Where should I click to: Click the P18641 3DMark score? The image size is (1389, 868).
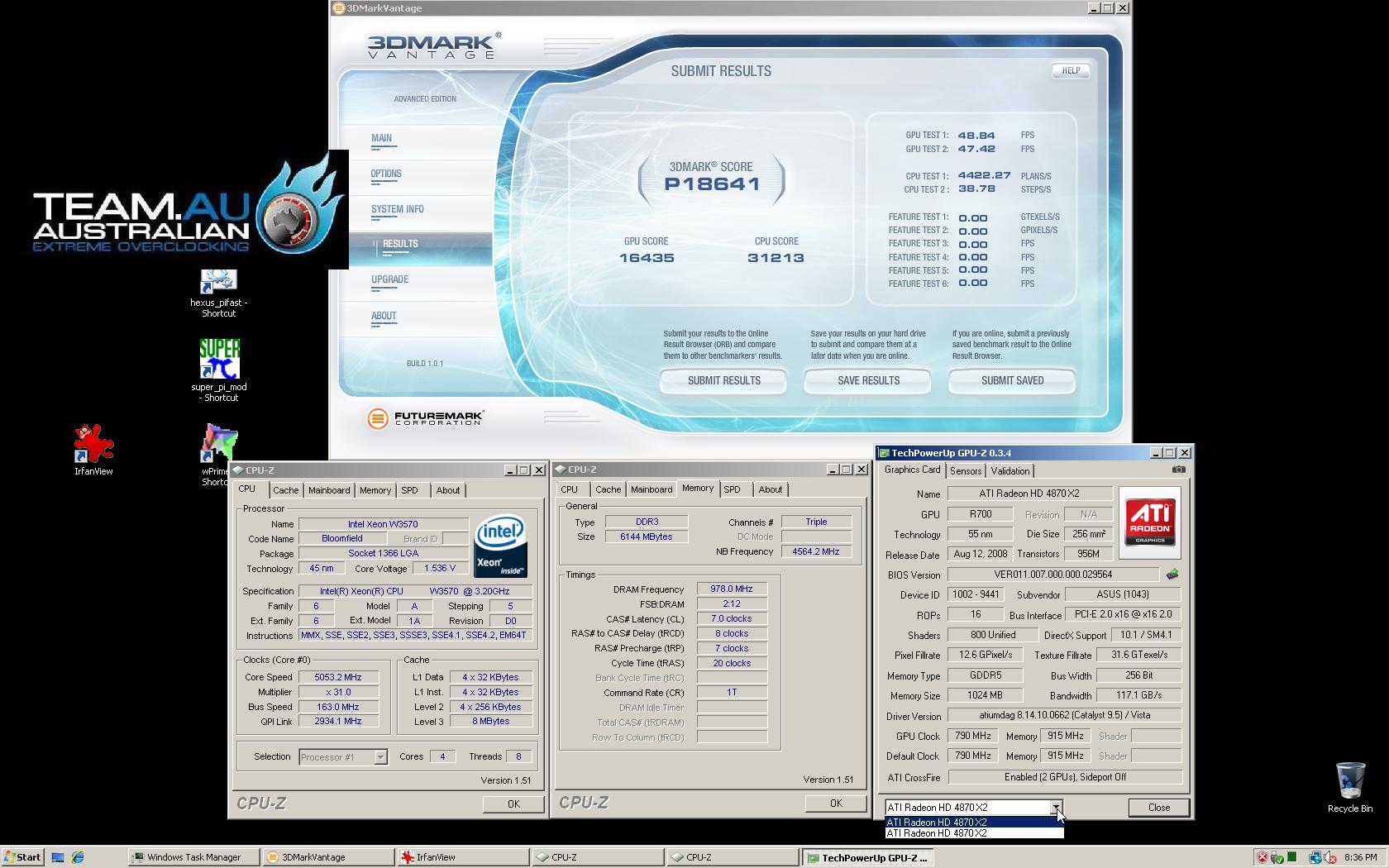pos(712,184)
